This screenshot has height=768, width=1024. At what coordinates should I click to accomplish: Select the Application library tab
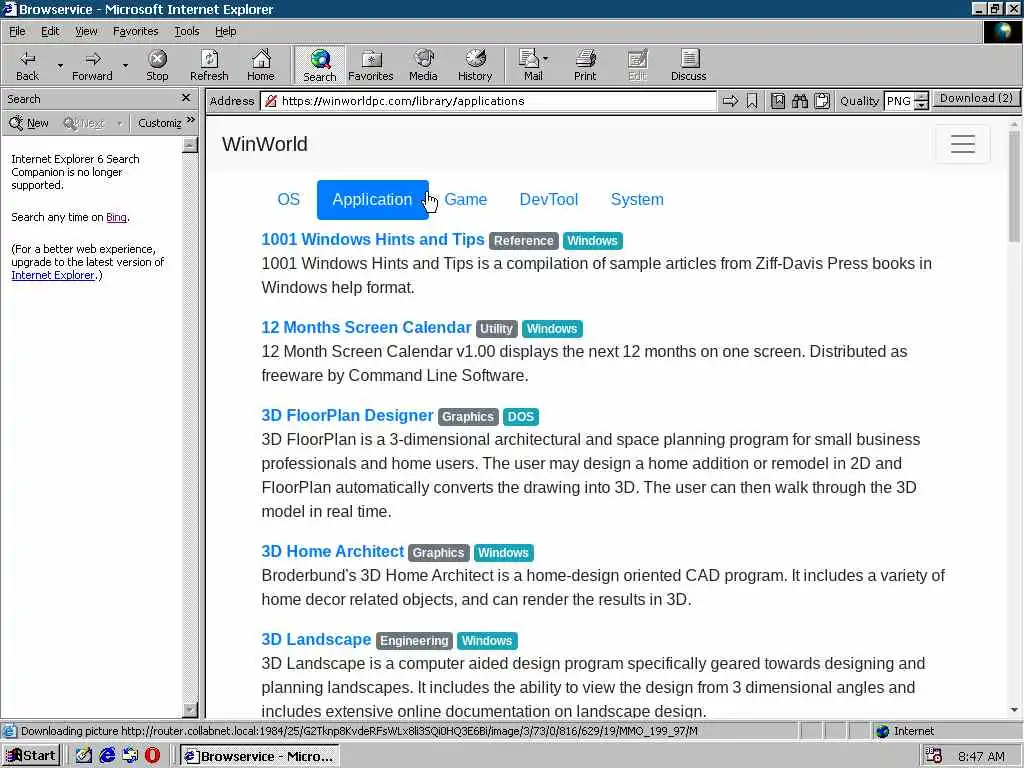372,200
